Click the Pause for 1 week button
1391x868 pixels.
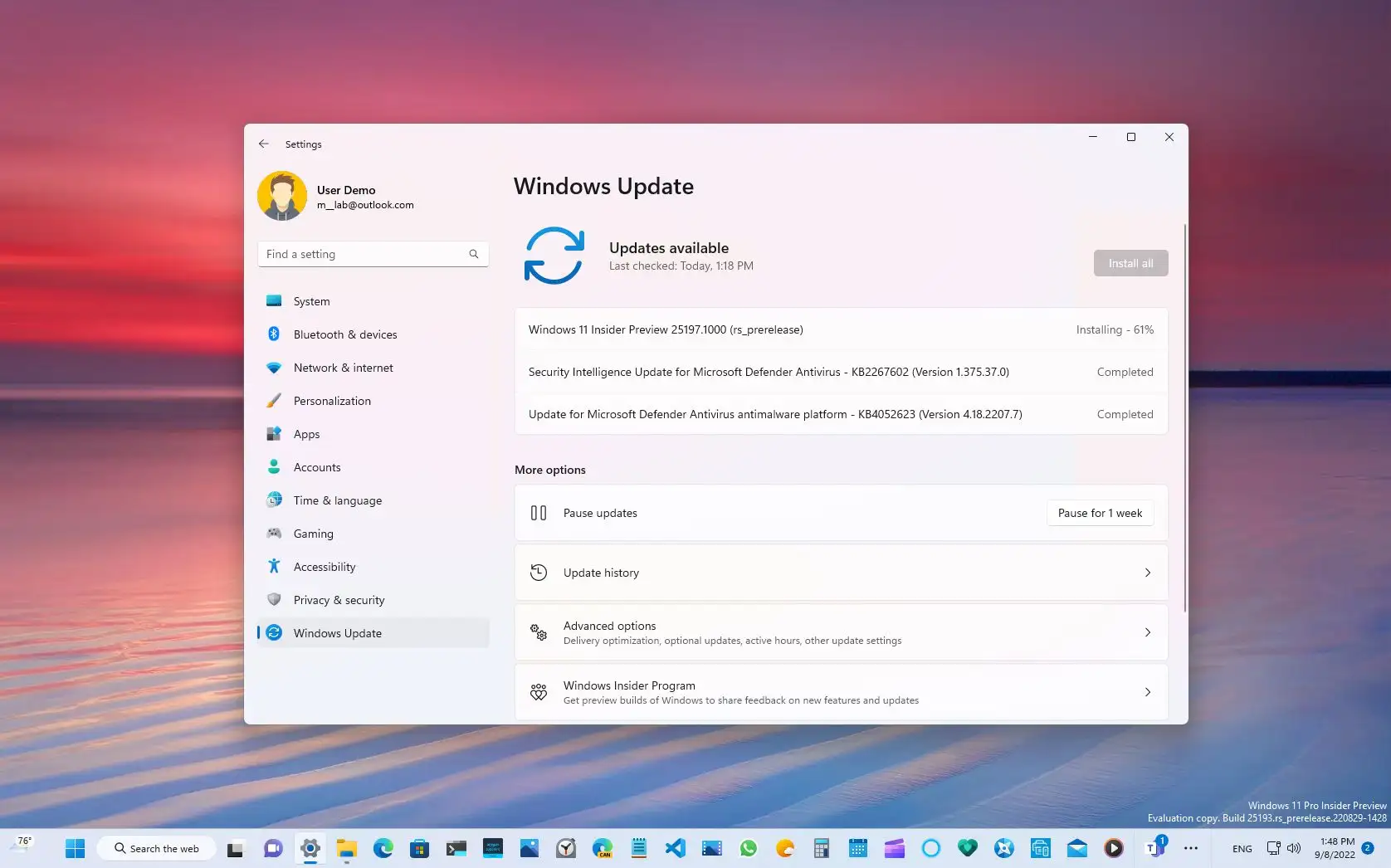coord(1100,512)
